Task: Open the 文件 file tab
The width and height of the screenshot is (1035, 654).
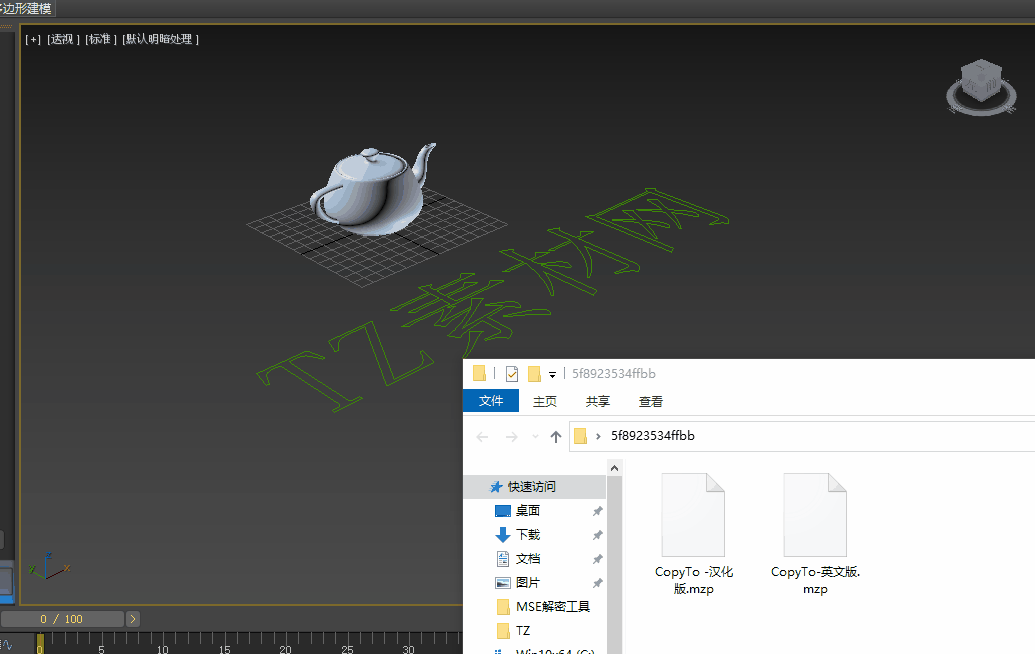Action: (x=491, y=402)
